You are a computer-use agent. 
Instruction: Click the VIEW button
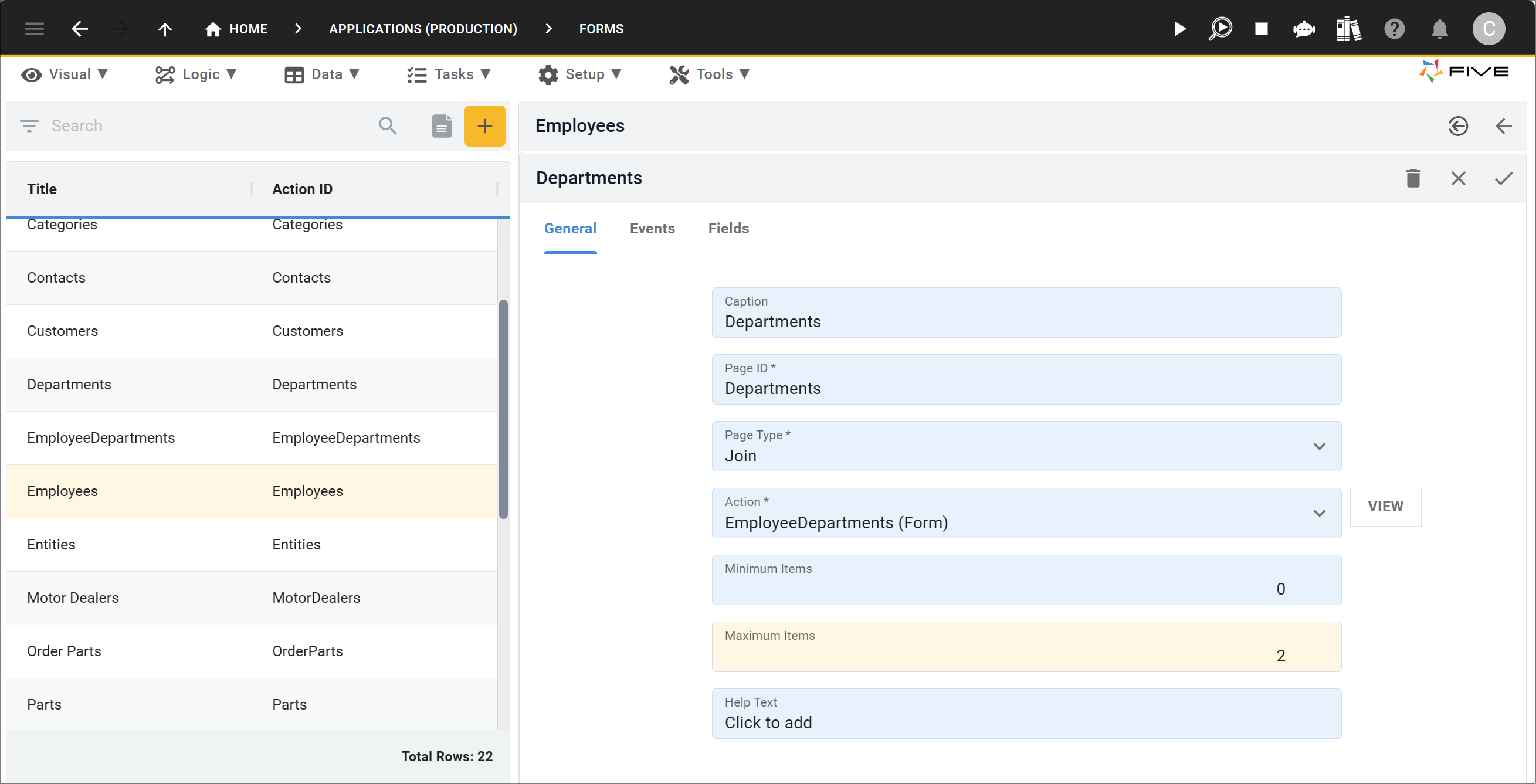point(1385,507)
